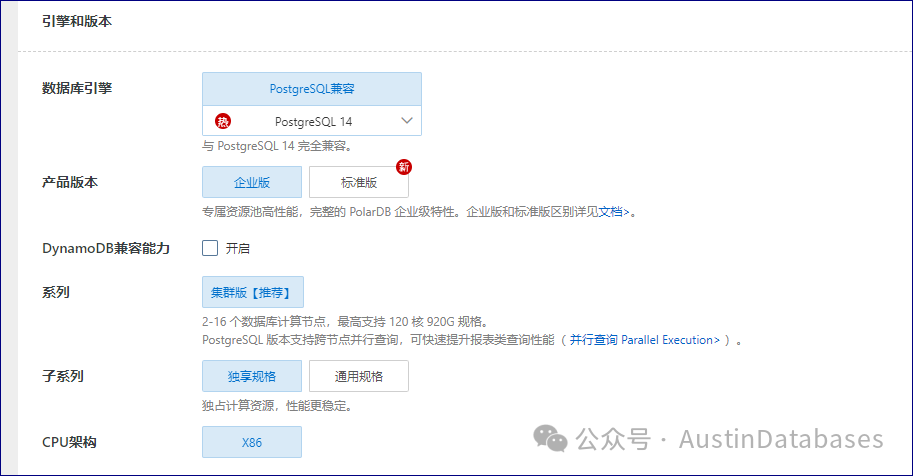The height and width of the screenshot is (476, 913).
Task: Click the 子系列 label
Action: point(63,376)
